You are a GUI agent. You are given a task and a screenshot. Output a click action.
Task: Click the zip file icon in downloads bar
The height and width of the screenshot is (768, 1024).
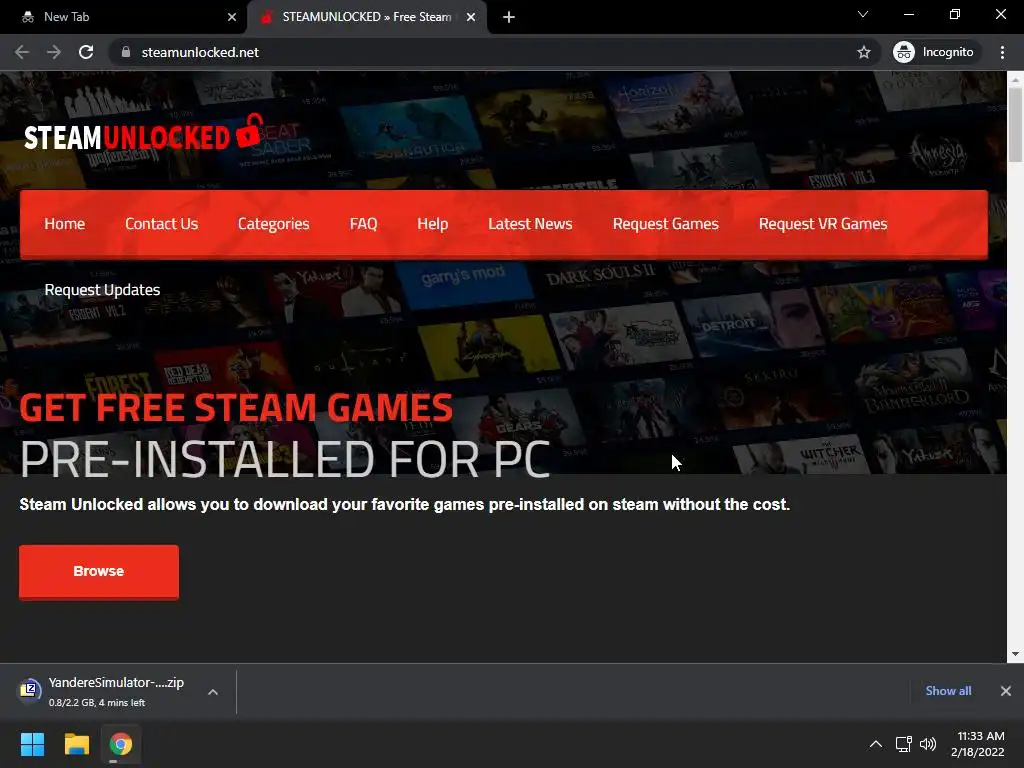[x=29, y=690]
